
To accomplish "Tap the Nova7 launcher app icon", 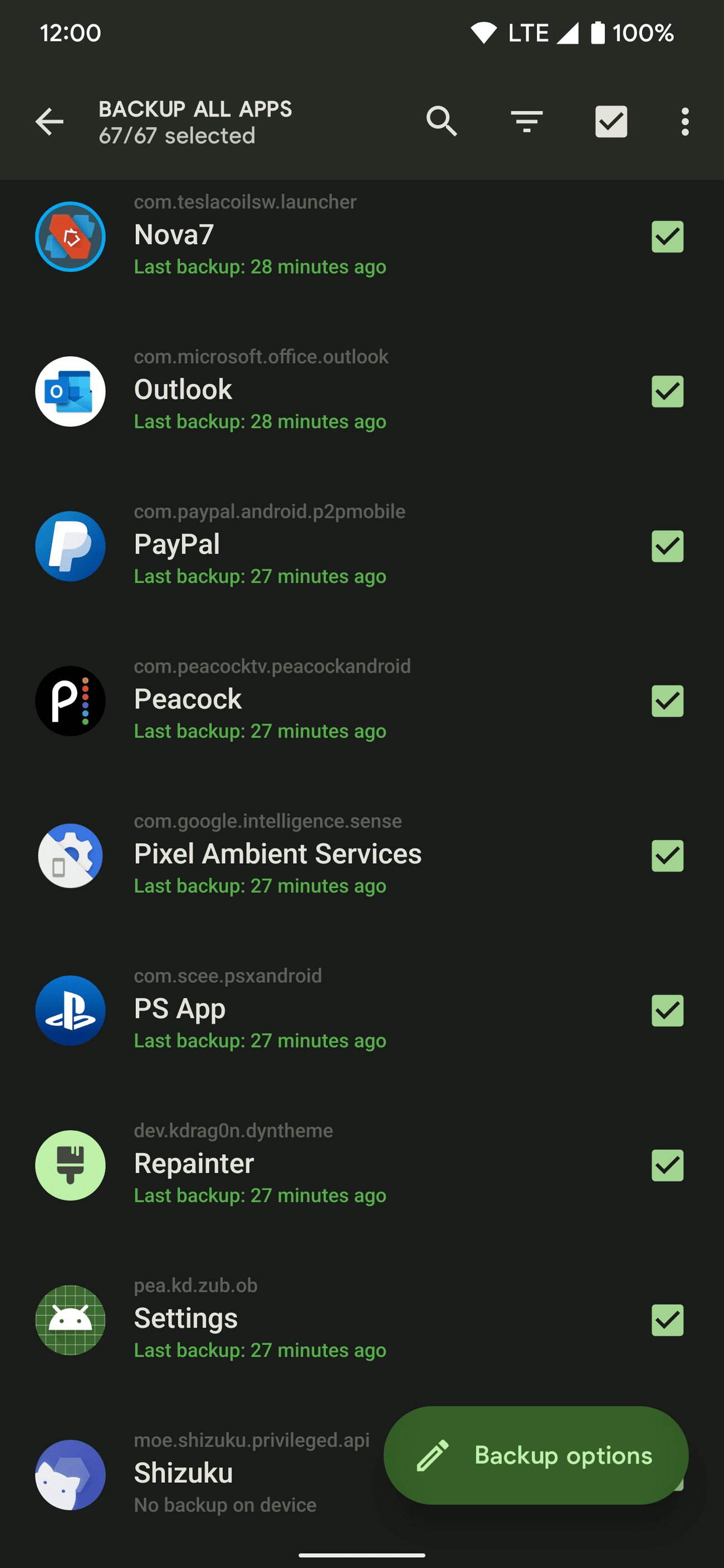I will pyautogui.click(x=71, y=237).
